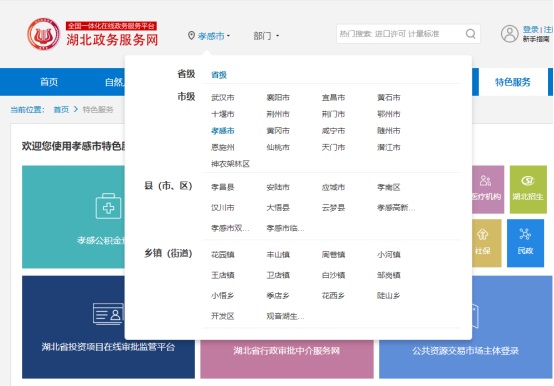Click 首页 in the breadcrumb

point(61,109)
